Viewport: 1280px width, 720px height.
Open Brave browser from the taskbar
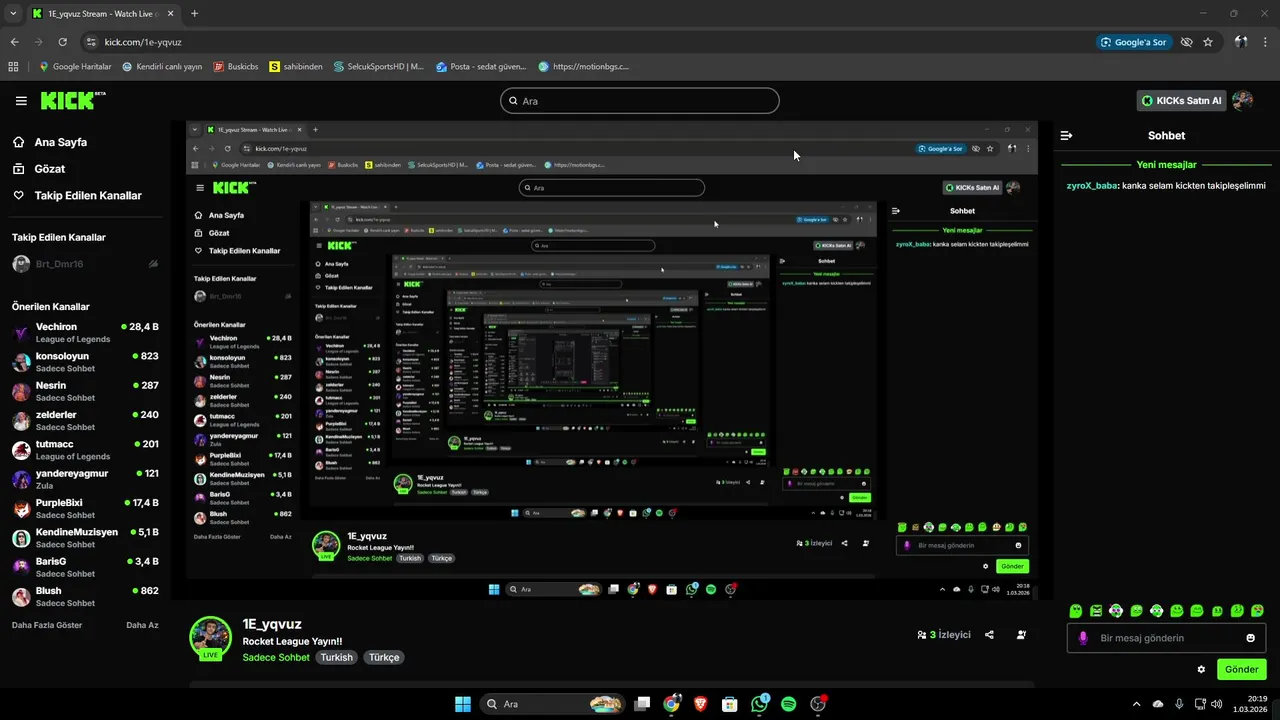click(x=700, y=704)
